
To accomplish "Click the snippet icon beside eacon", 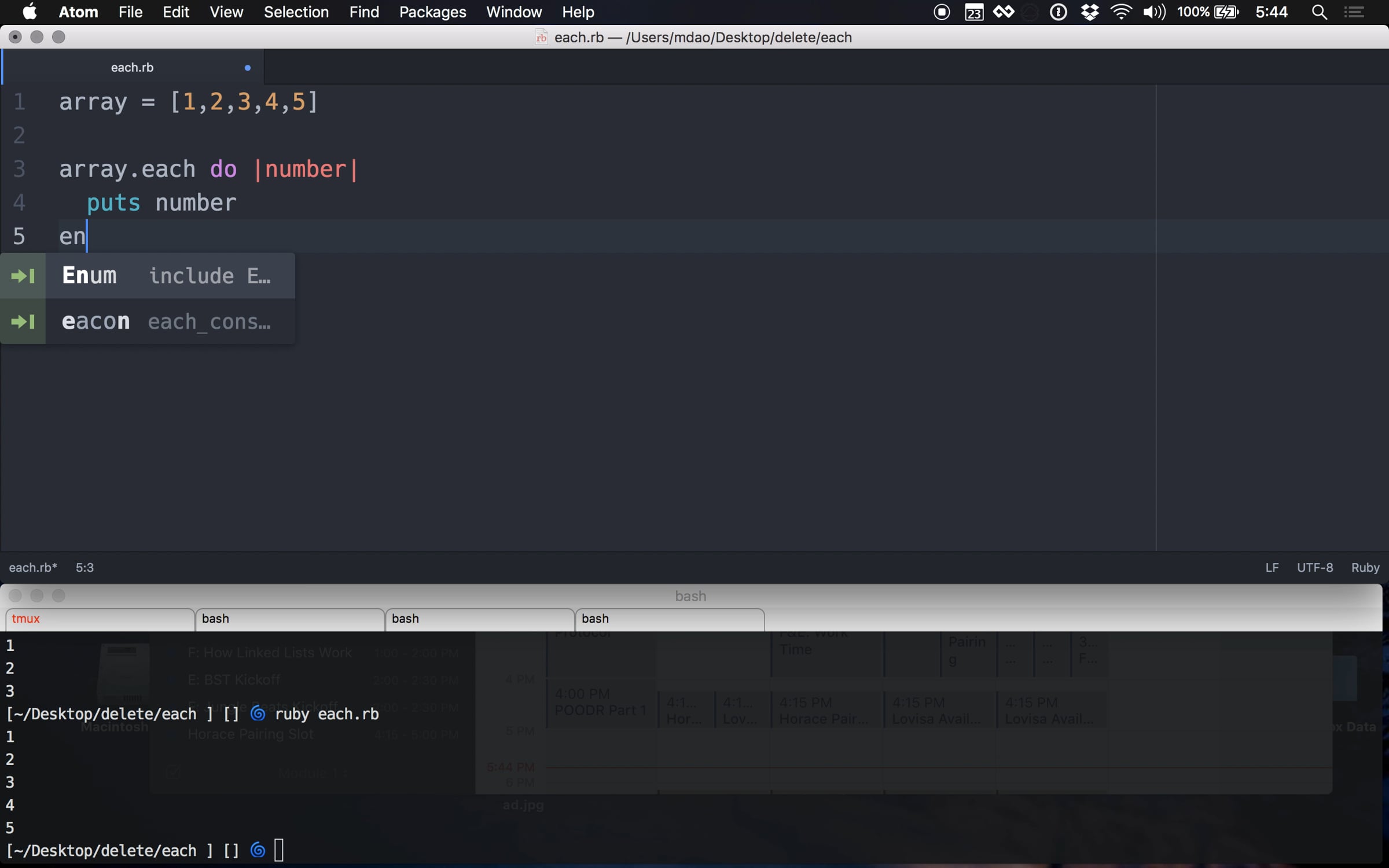I will coord(23,321).
